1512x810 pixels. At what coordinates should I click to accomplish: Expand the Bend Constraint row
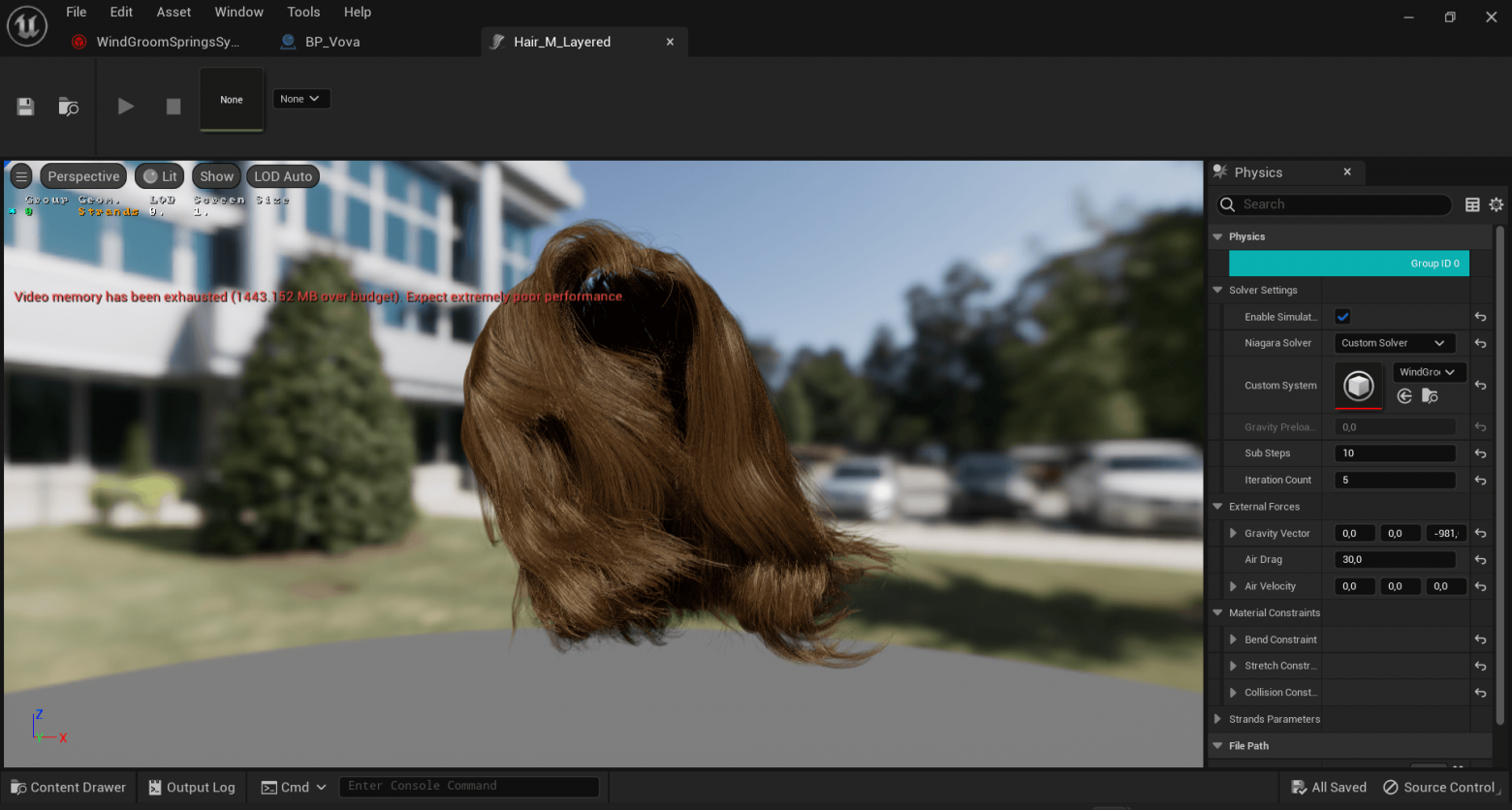click(1233, 639)
